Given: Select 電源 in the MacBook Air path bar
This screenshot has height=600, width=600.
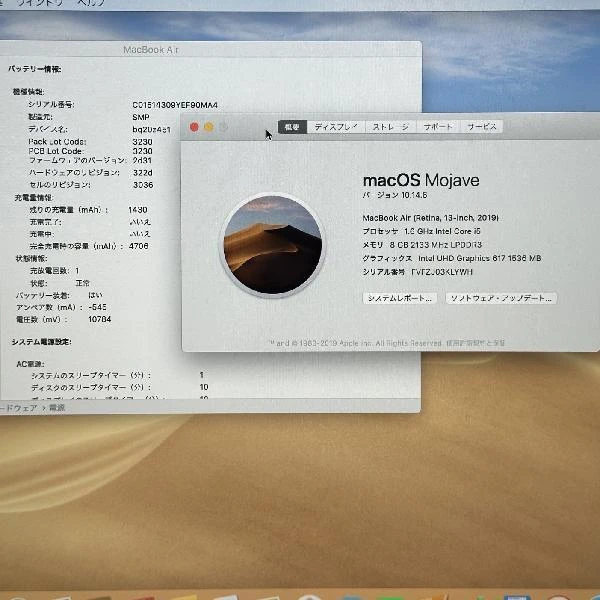Looking at the screenshot, I should click(57, 408).
